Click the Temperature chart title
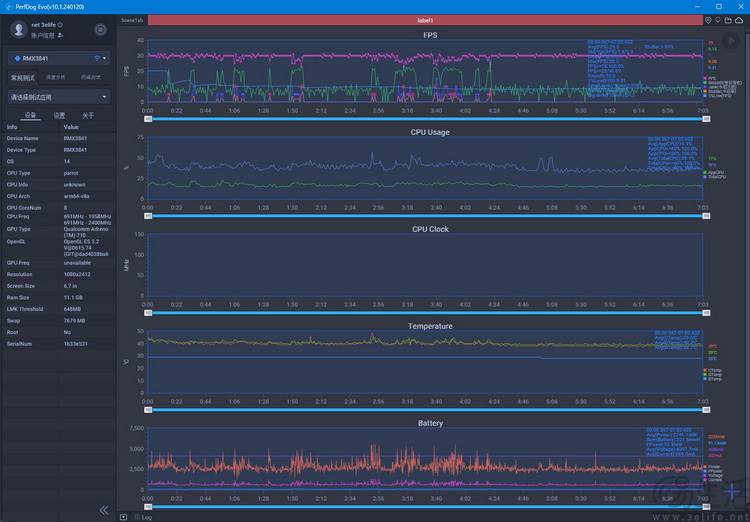Viewport: 750px width, 522px height. [430, 326]
